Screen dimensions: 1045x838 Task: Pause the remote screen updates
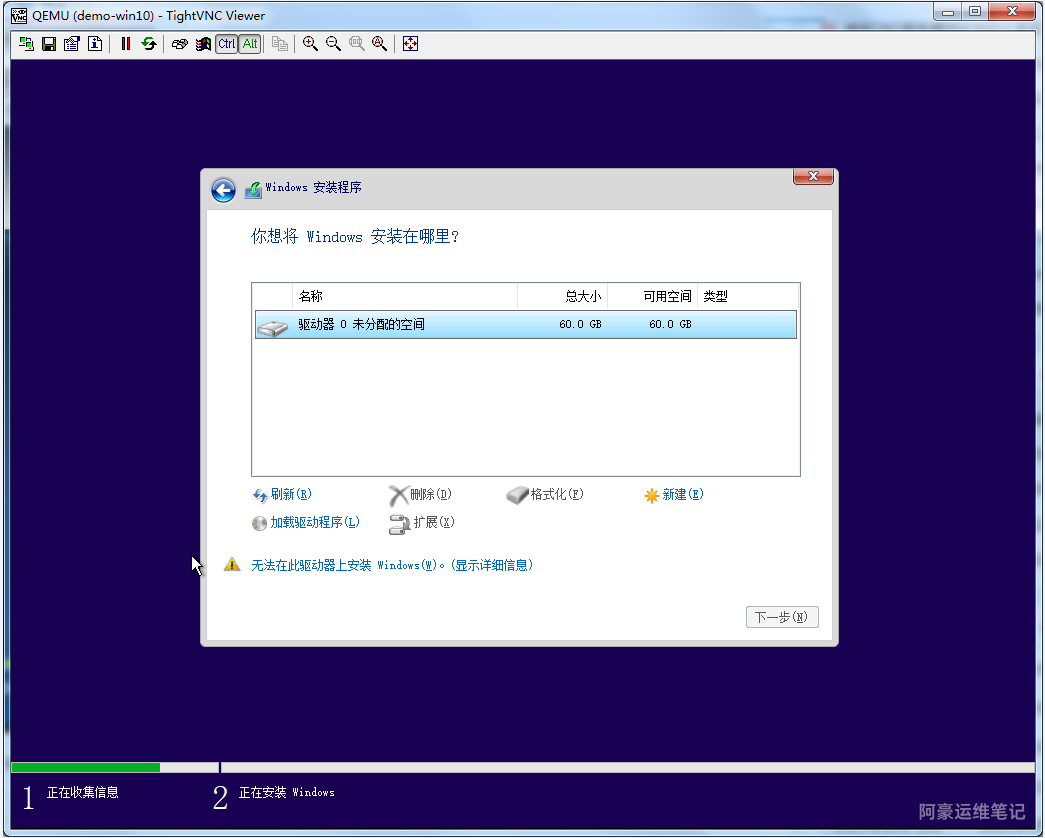coord(125,44)
